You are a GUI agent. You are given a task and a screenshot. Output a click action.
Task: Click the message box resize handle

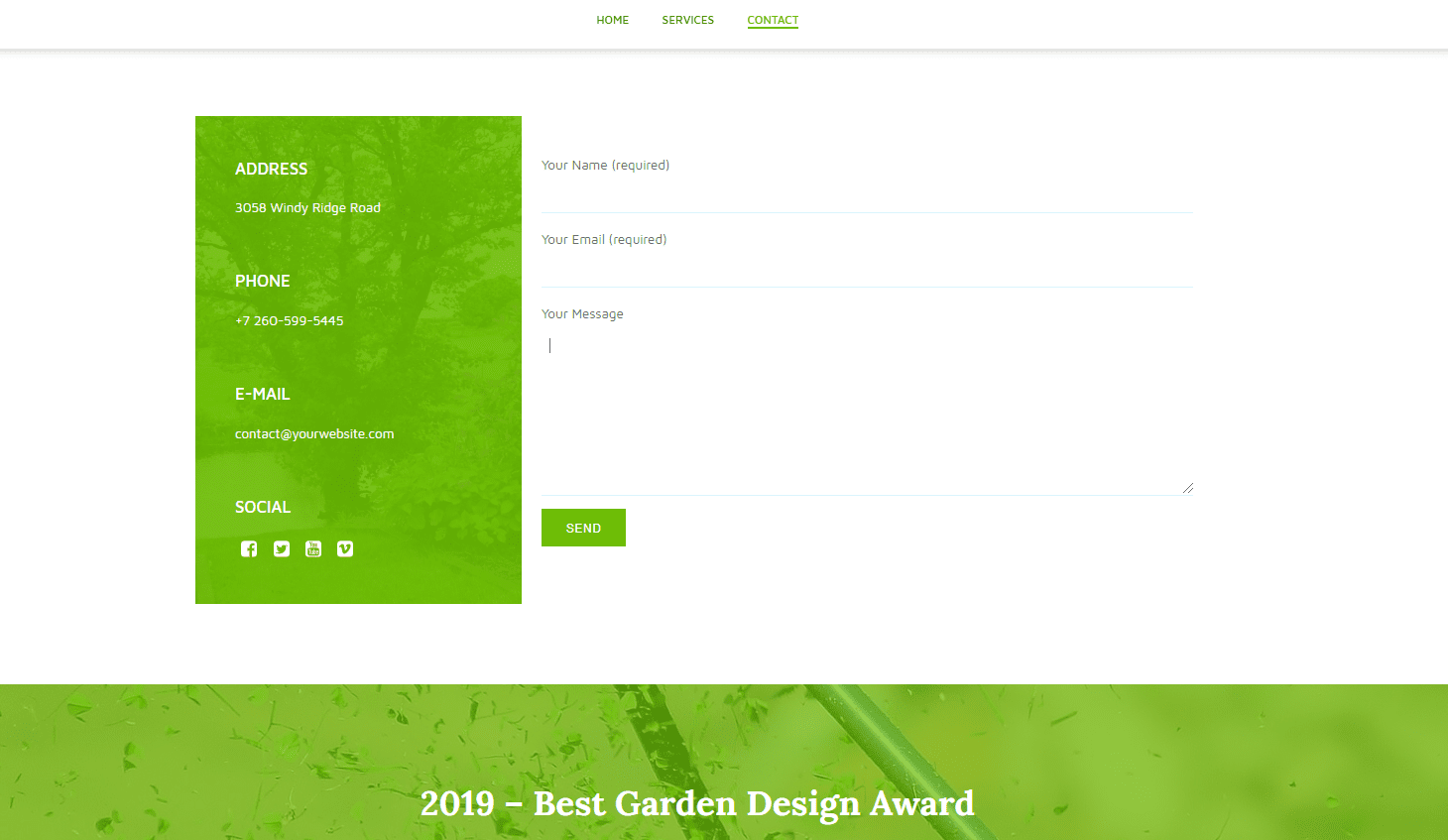1187,488
